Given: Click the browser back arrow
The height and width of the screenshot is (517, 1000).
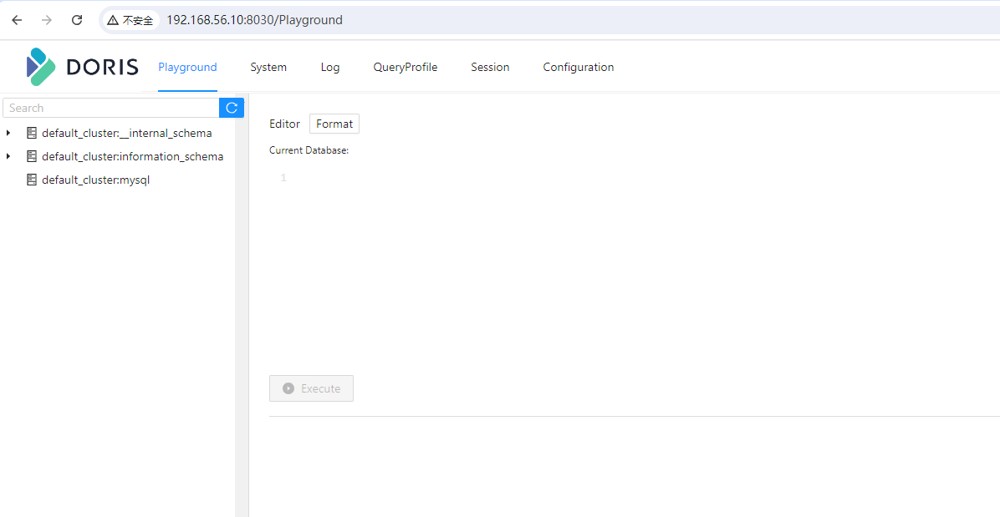Looking at the screenshot, I should [x=17, y=20].
